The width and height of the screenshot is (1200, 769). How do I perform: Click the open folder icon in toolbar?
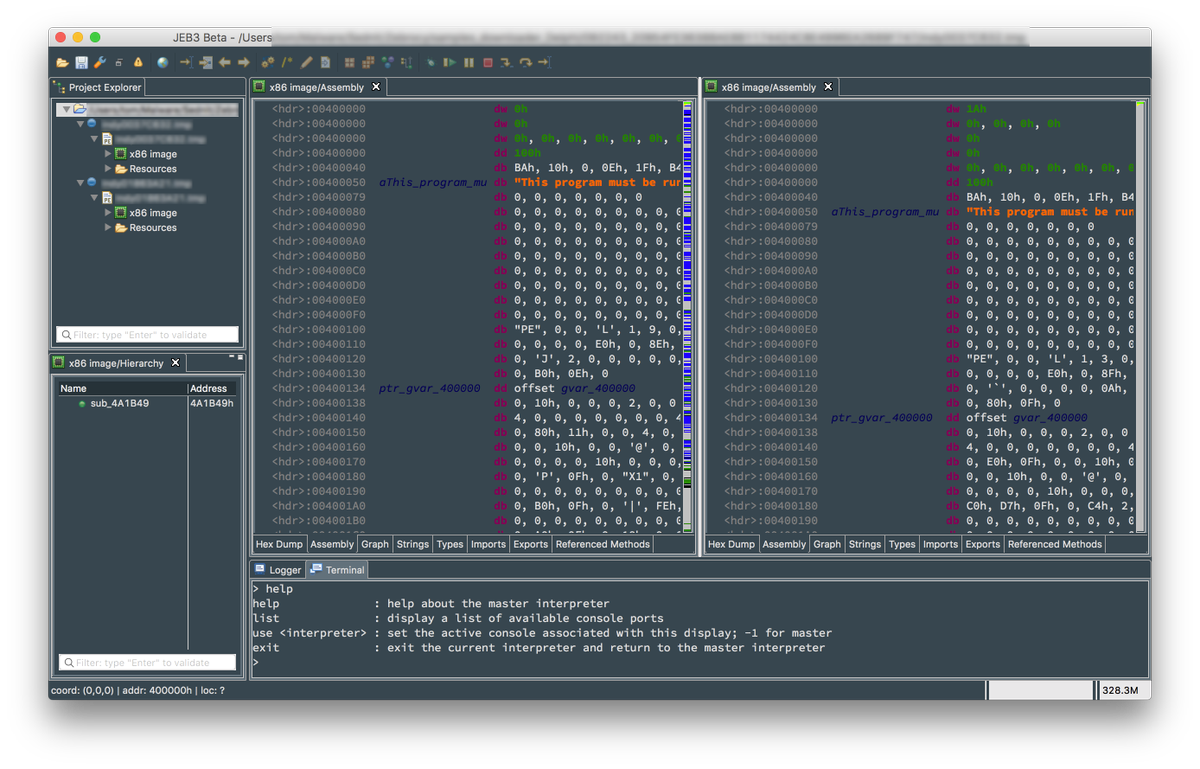[x=62, y=62]
